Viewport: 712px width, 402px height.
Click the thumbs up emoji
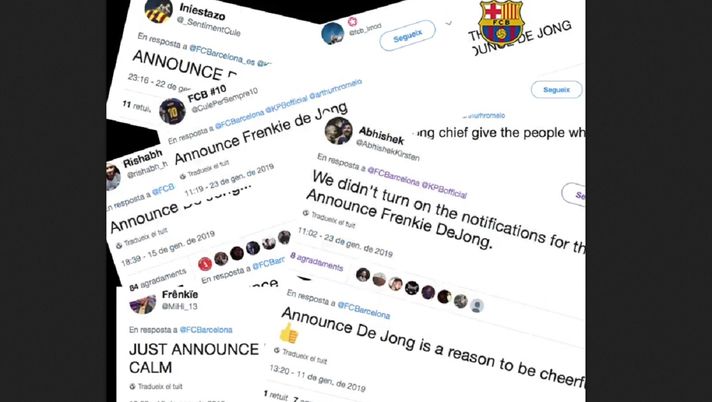coord(289,335)
